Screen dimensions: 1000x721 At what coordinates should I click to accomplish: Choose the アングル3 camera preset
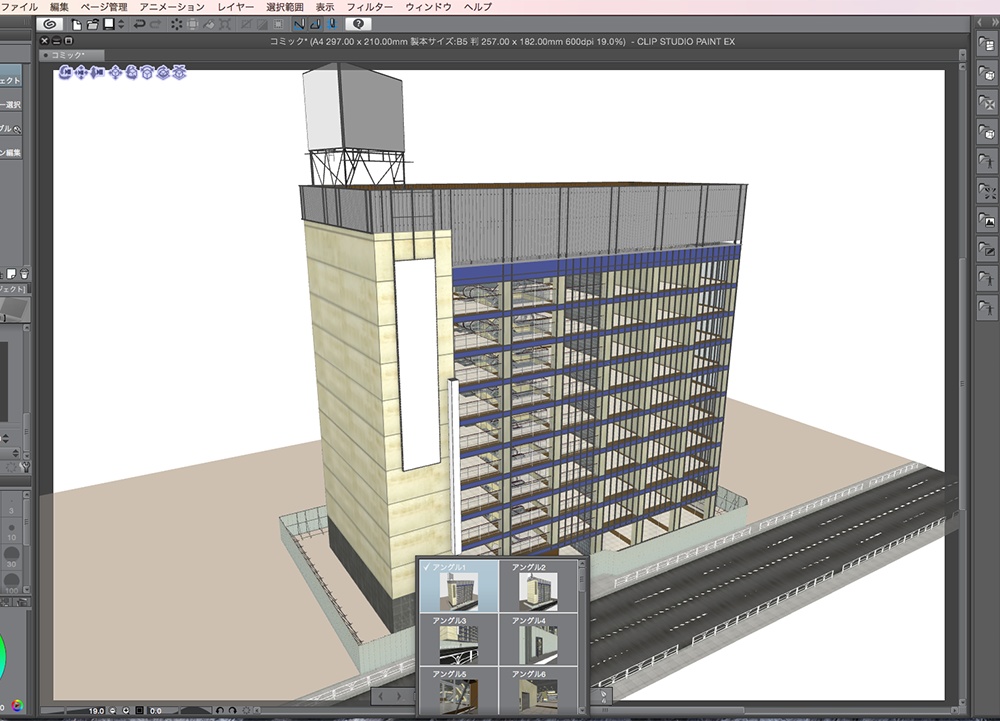pos(459,639)
